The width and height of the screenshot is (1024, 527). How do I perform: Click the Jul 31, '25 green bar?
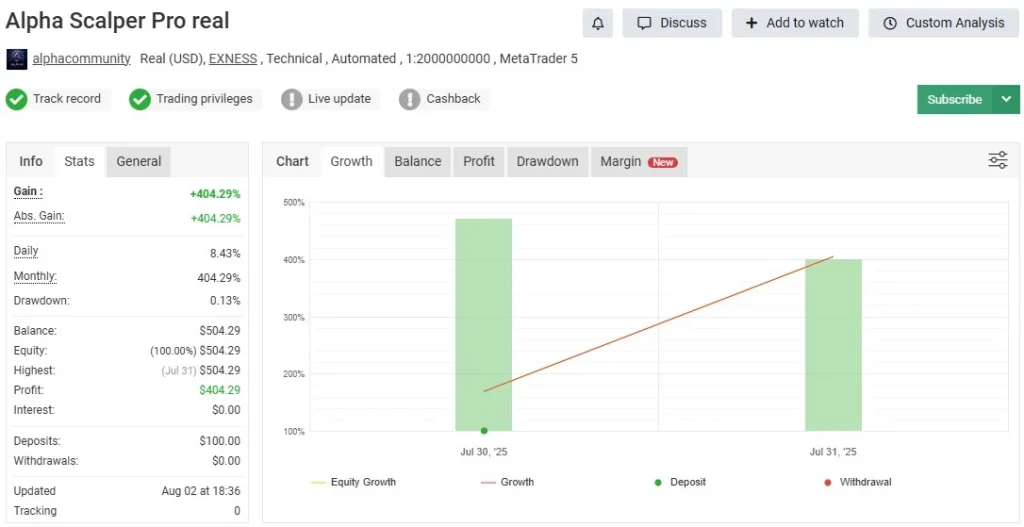(833, 345)
